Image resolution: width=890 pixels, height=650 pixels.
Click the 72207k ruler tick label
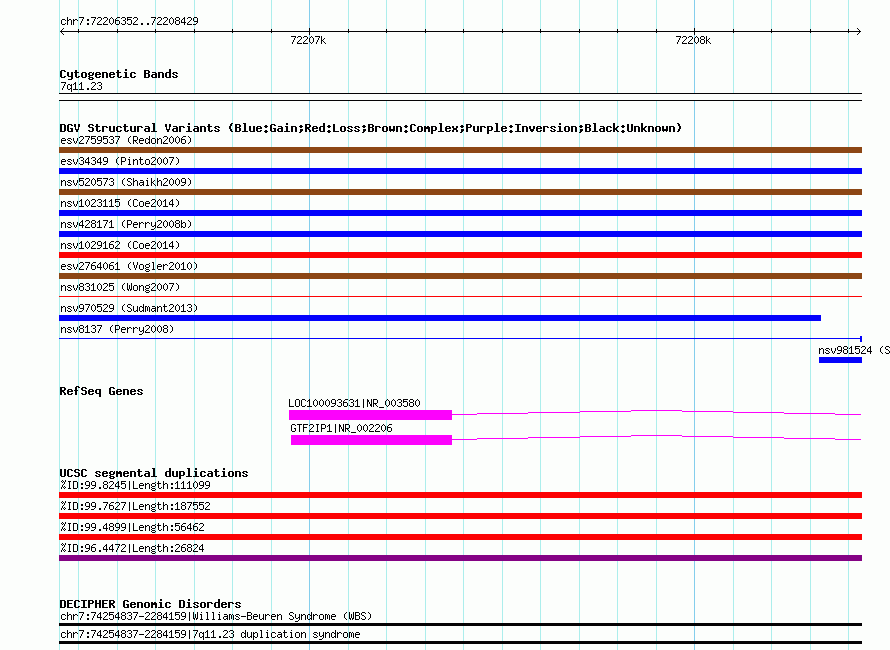click(308, 40)
